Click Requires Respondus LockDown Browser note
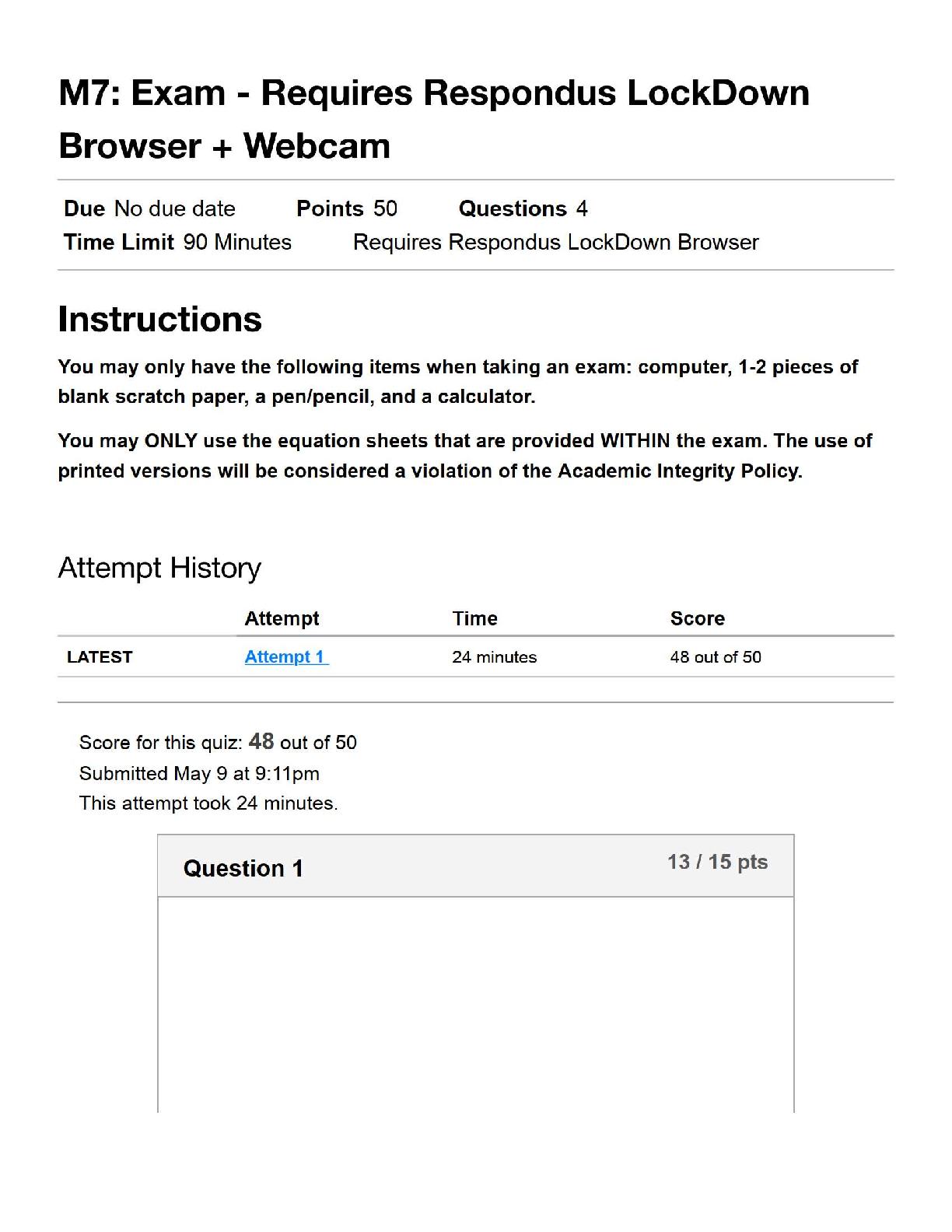The image size is (952, 1232). click(x=556, y=242)
